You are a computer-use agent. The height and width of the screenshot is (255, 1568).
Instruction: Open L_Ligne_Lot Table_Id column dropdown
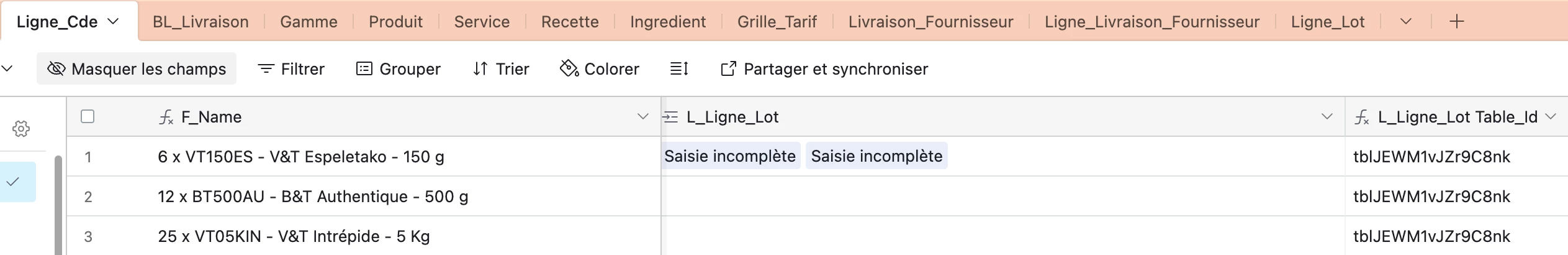[1551, 116]
